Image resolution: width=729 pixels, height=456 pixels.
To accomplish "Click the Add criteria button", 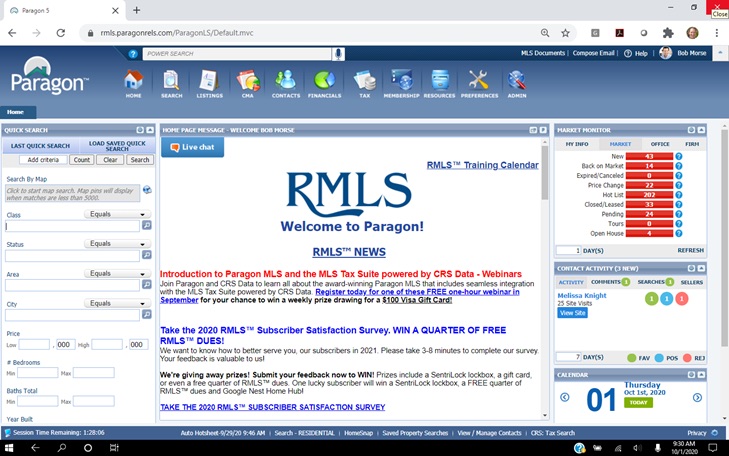I will 43,160.
